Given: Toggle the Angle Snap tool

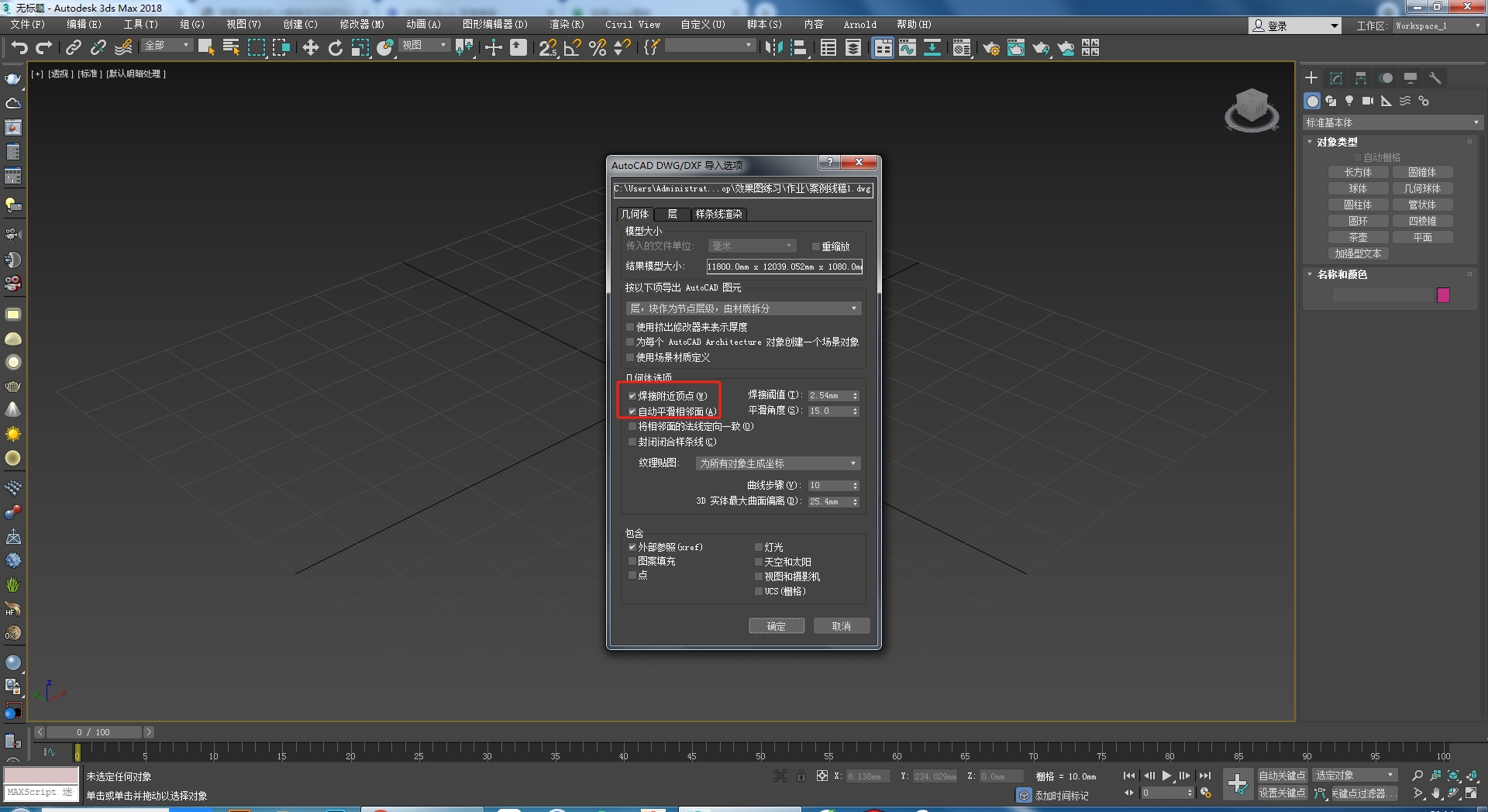Looking at the screenshot, I should [573, 48].
